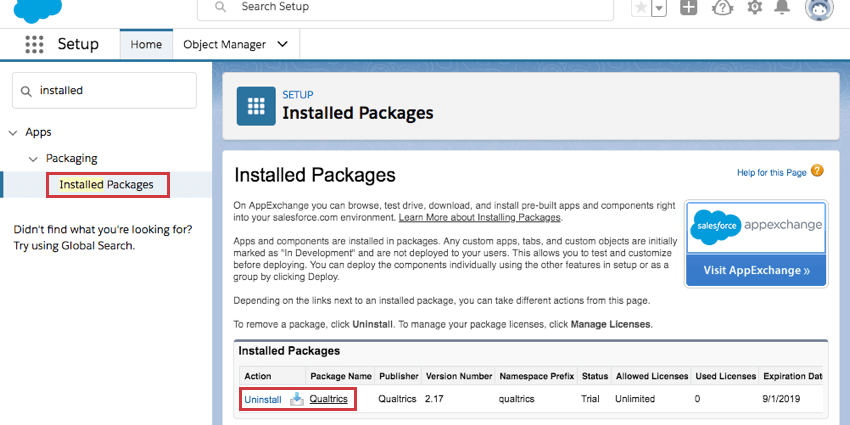Select Installed Packages in the sidebar
Image resolution: width=850 pixels, height=425 pixels.
(x=106, y=185)
